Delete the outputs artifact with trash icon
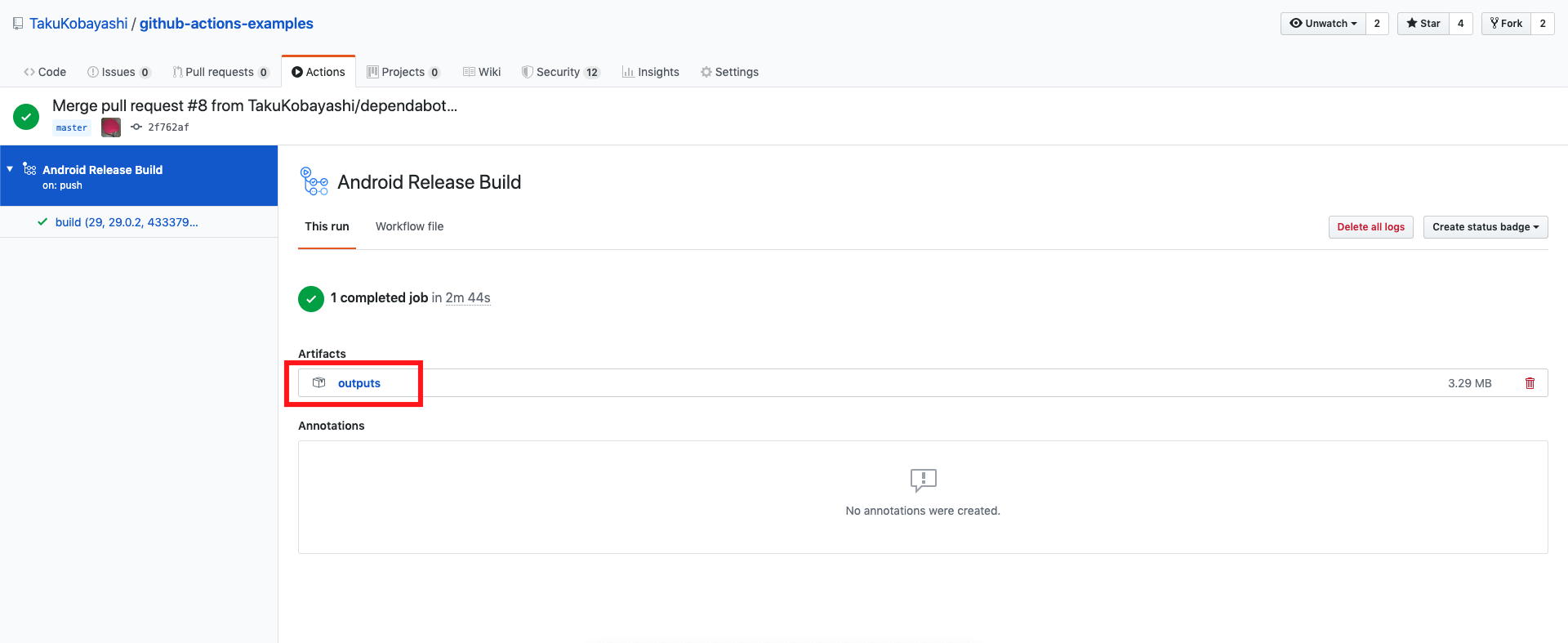Screen dimensions: 1568x643 coord(1530,383)
